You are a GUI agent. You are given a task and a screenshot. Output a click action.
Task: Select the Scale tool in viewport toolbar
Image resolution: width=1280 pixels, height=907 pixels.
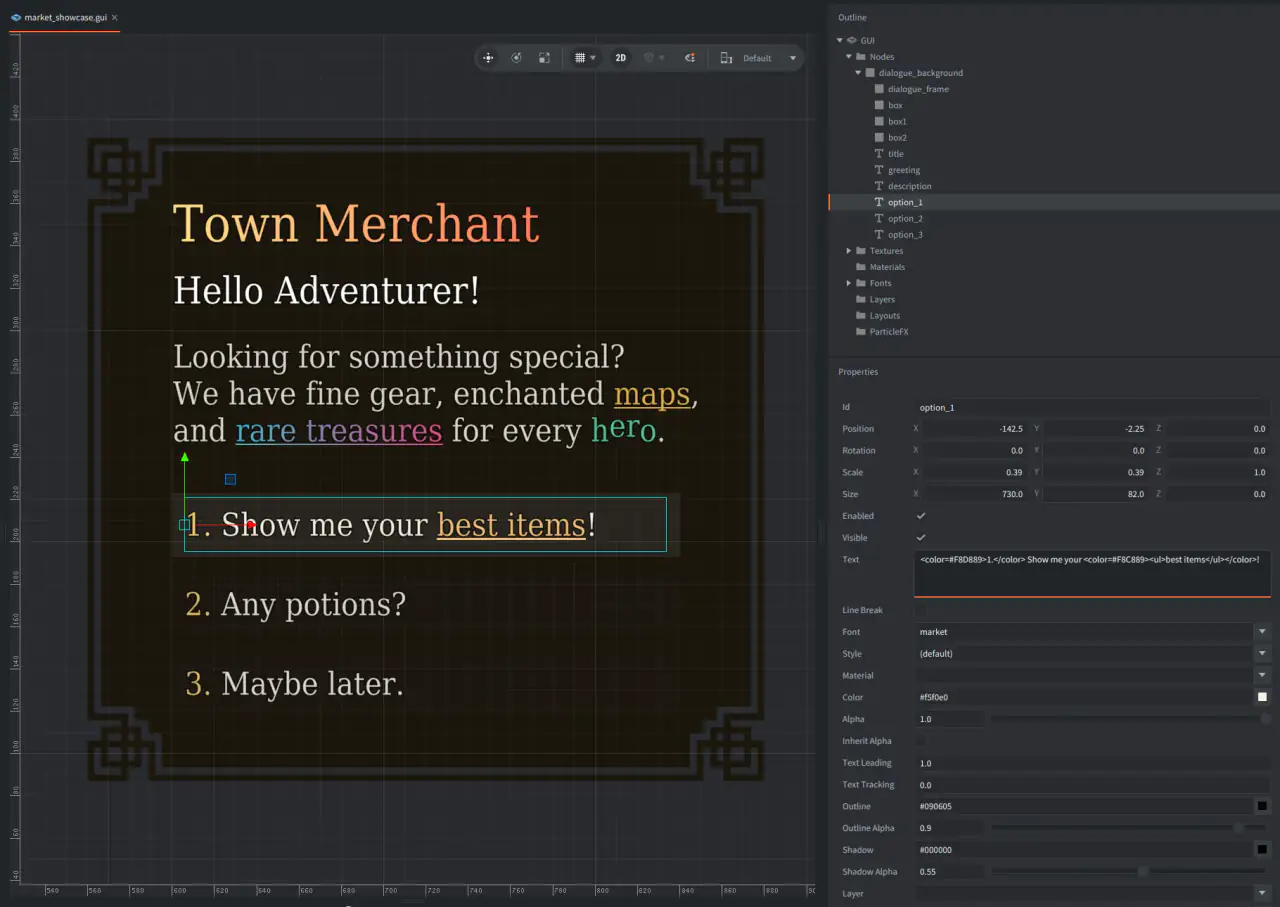point(544,58)
